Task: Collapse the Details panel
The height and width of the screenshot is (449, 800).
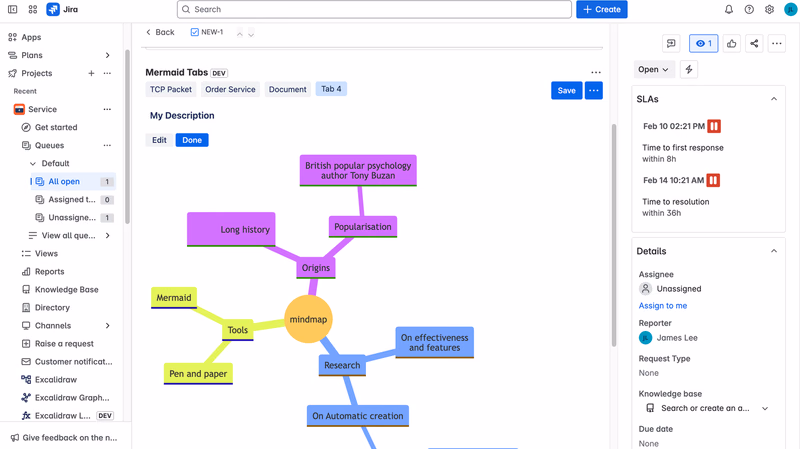Action: 774,251
